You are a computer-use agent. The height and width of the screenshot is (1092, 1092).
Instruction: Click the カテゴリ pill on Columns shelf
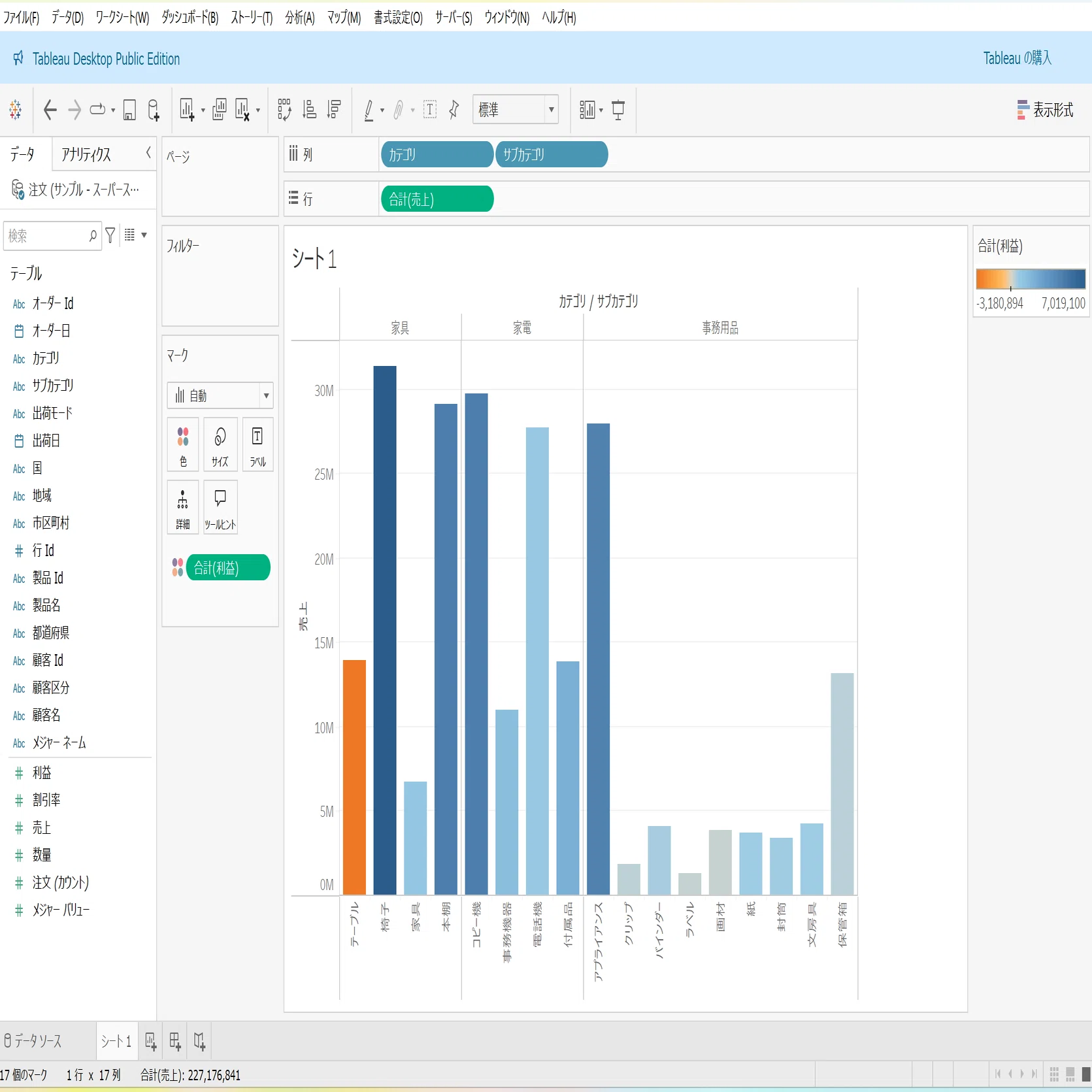tap(437, 155)
